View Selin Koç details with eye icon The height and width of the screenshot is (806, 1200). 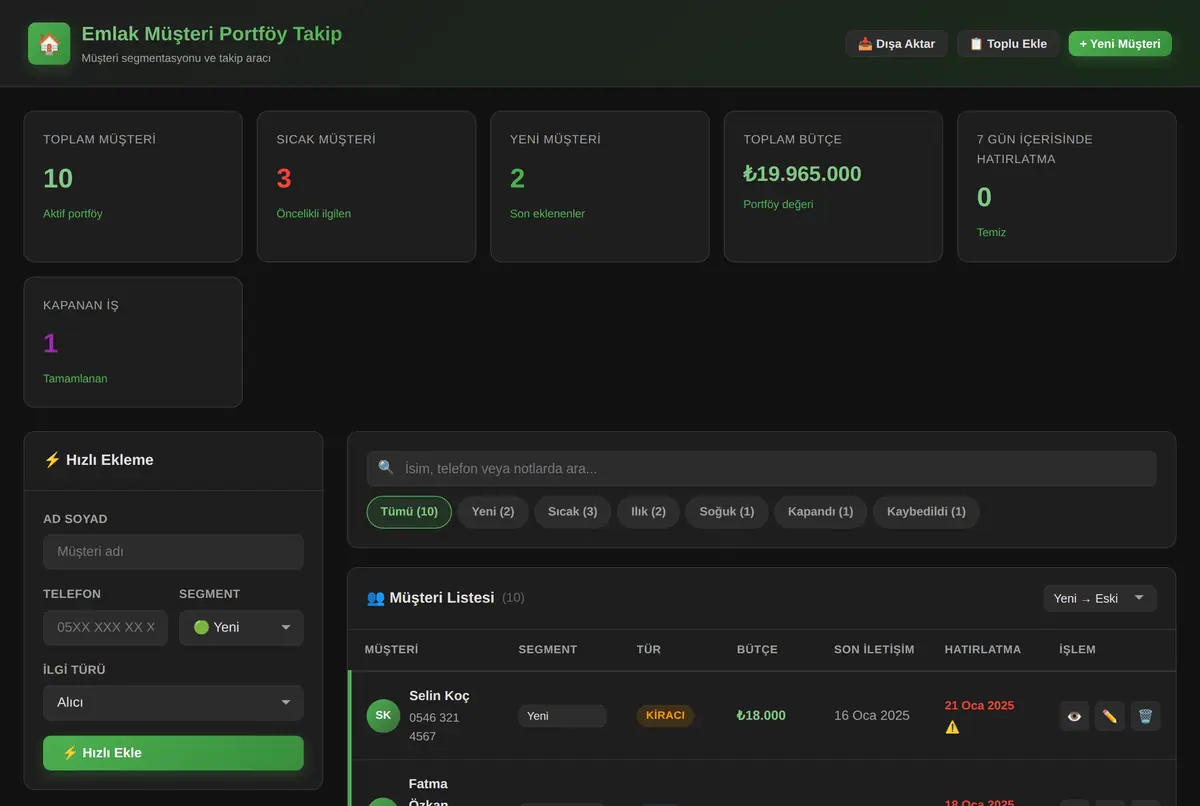[x=1074, y=716]
